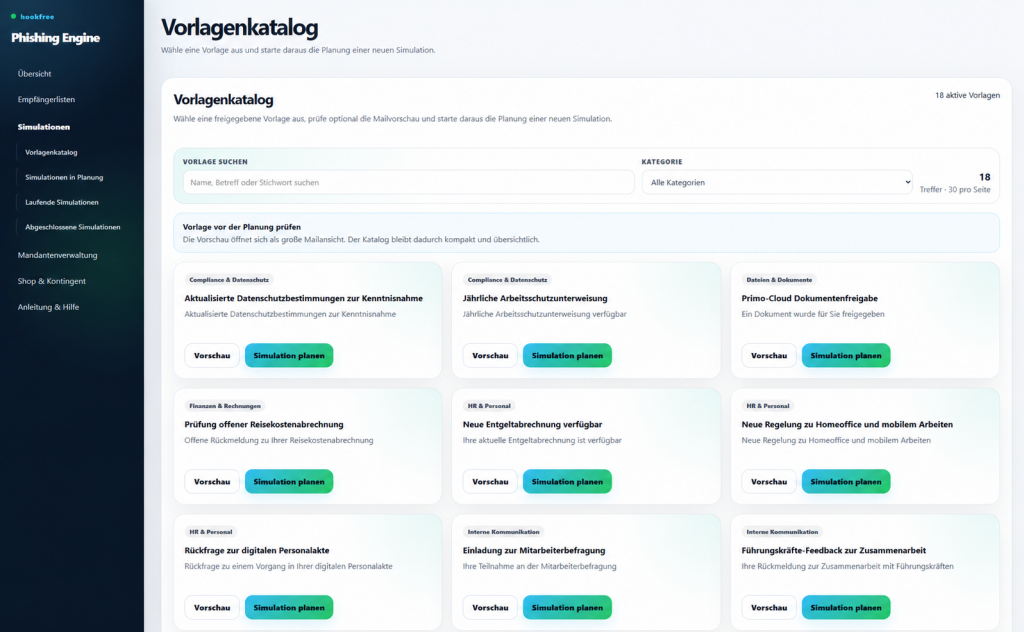Plan simulation for Rückfrage zur digitalen Personalakte
Screen dimensions: 1024x632
[x=289, y=607]
